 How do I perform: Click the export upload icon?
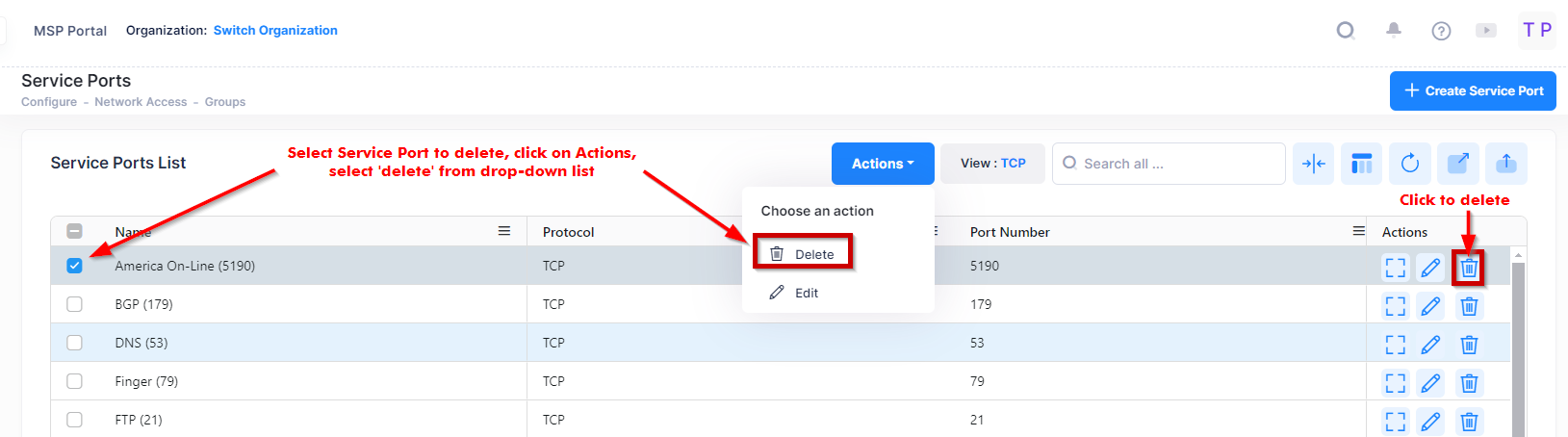click(1505, 164)
